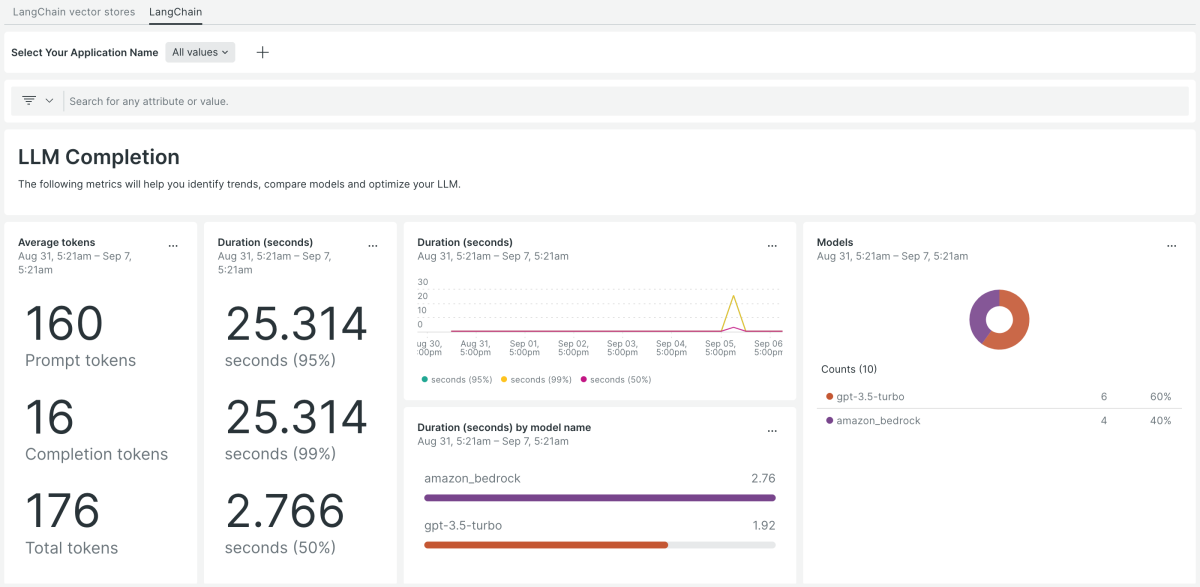Viewport: 1200px width, 587px height.
Task: Click the search attribute input field
Action: coord(600,101)
